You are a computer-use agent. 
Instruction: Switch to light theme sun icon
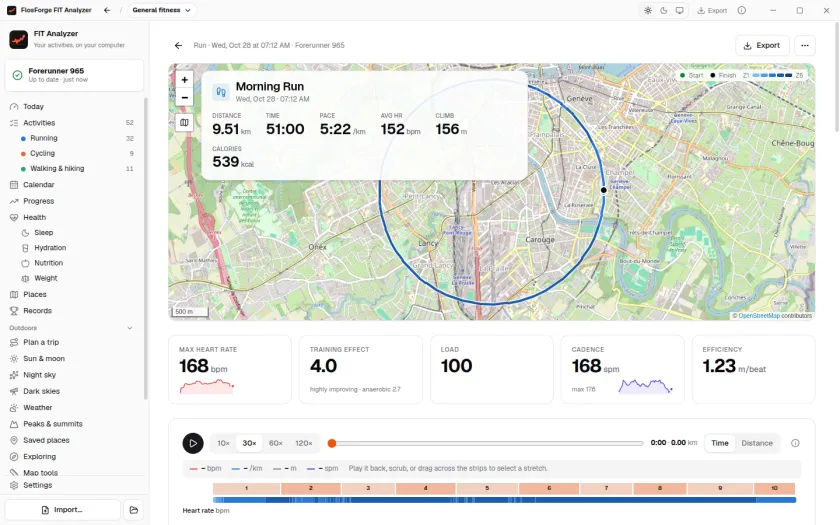coord(648,10)
